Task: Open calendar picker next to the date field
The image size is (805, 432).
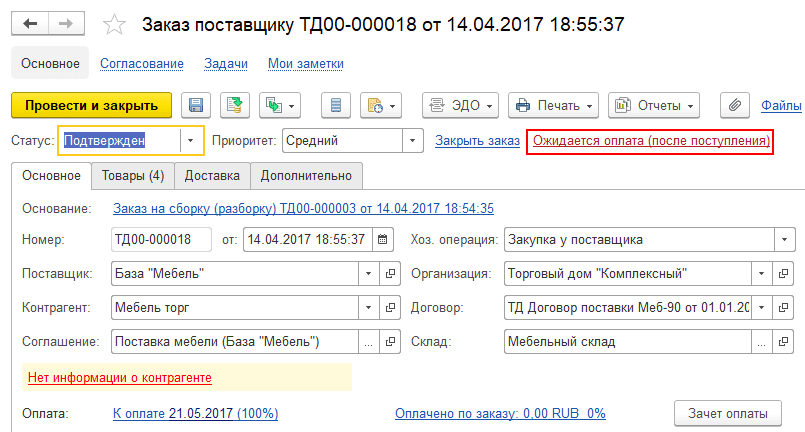Action: click(382, 239)
